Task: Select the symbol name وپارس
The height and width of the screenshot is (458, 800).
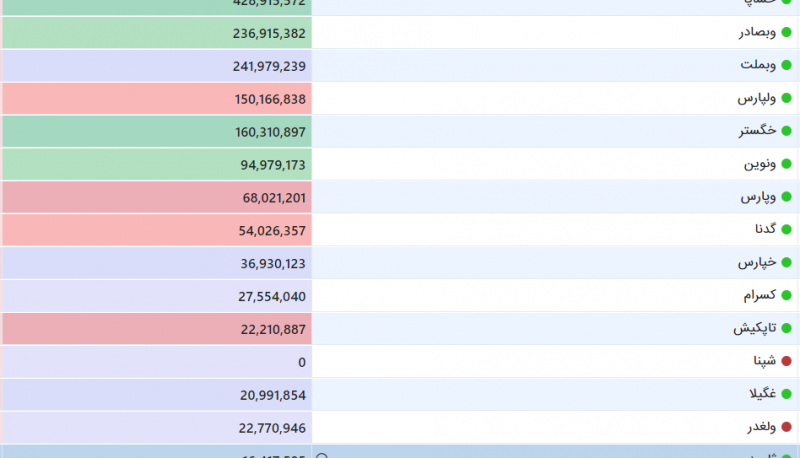Action: click(758, 197)
